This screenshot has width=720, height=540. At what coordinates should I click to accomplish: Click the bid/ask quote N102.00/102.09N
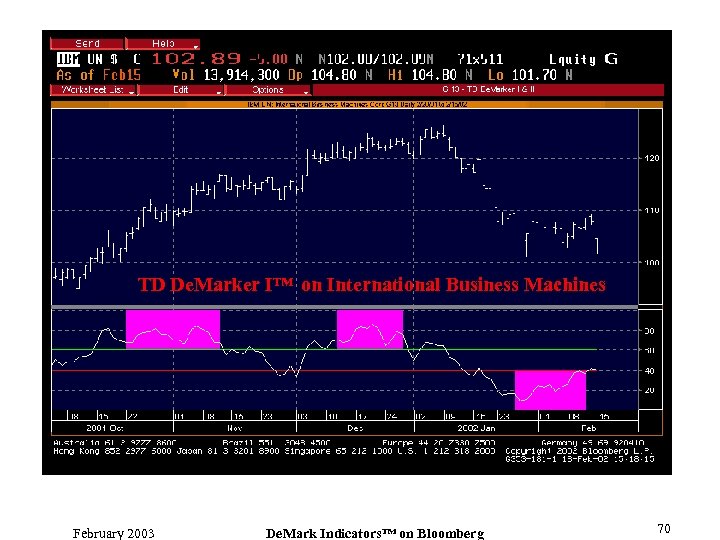click(x=376, y=59)
